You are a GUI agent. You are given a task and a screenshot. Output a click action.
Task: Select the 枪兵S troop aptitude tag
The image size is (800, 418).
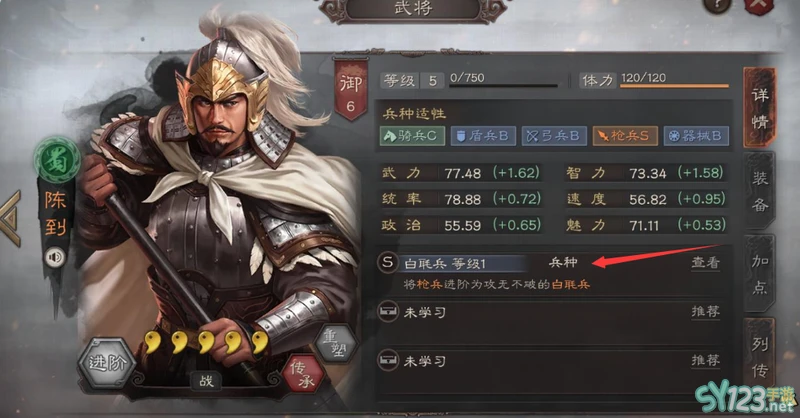point(625,136)
